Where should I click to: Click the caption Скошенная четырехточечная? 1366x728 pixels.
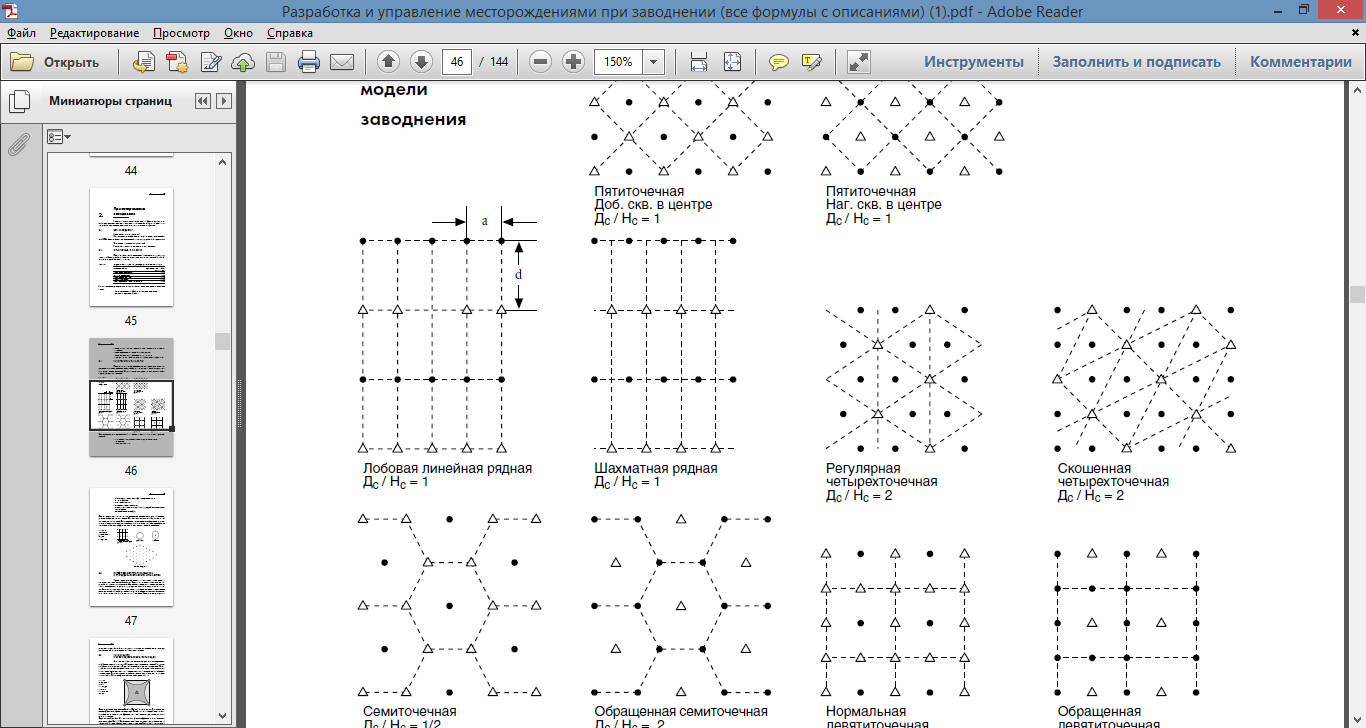pyautogui.click(x=1113, y=475)
